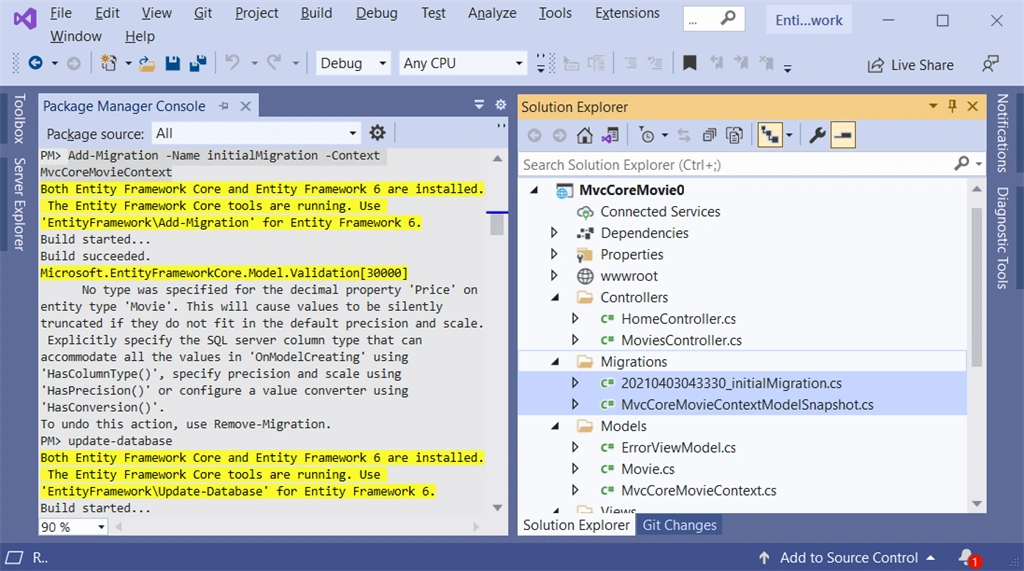Collapse the Migrations folder
Viewport: 1024px width, 571px height.
[x=555, y=361]
